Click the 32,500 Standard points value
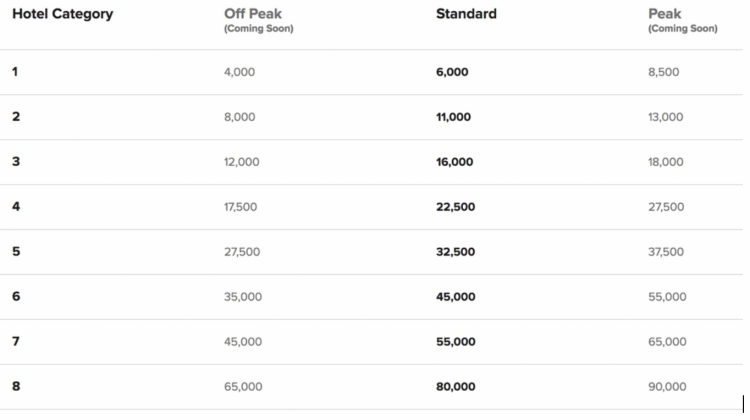750x420 pixels. coord(456,252)
